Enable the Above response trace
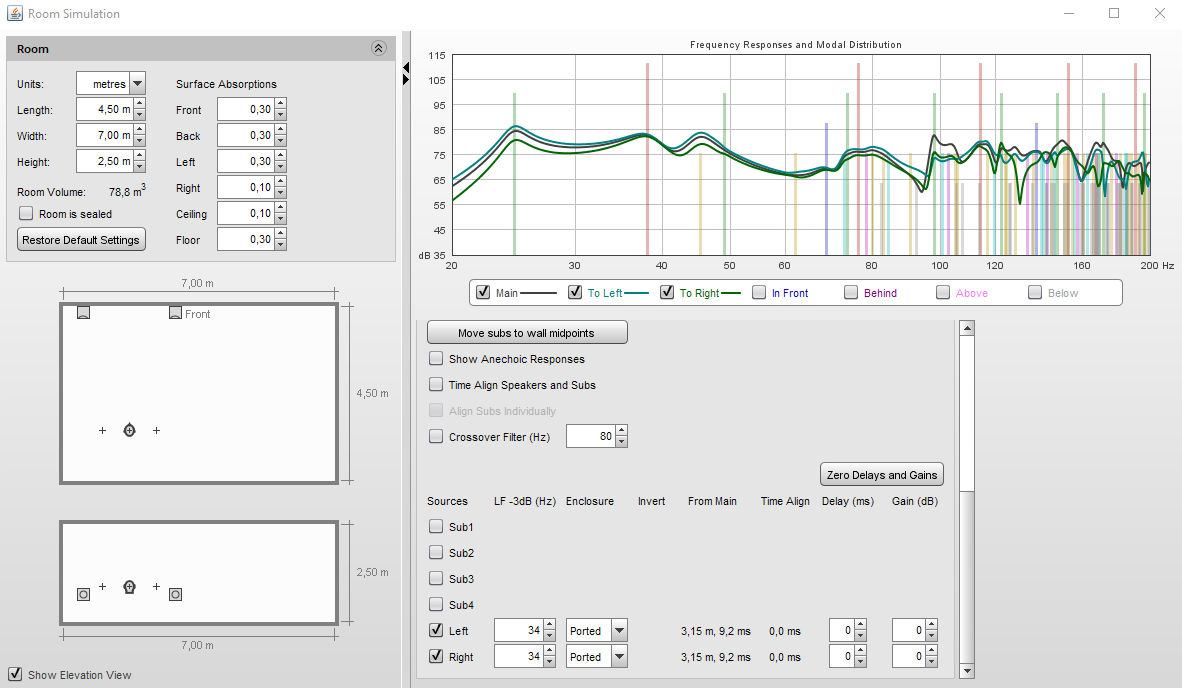1182x688 pixels. pyautogui.click(x=943, y=292)
